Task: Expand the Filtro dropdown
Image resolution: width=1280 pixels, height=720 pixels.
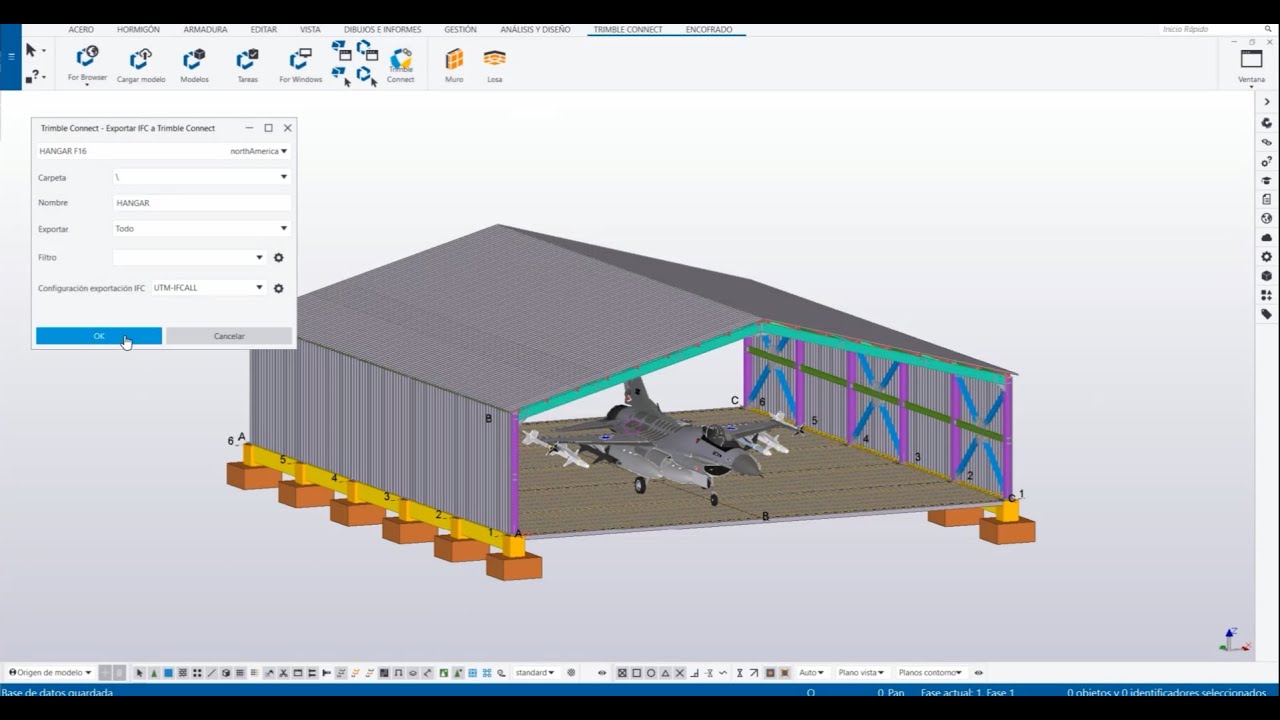Action: (x=189, y=257)
